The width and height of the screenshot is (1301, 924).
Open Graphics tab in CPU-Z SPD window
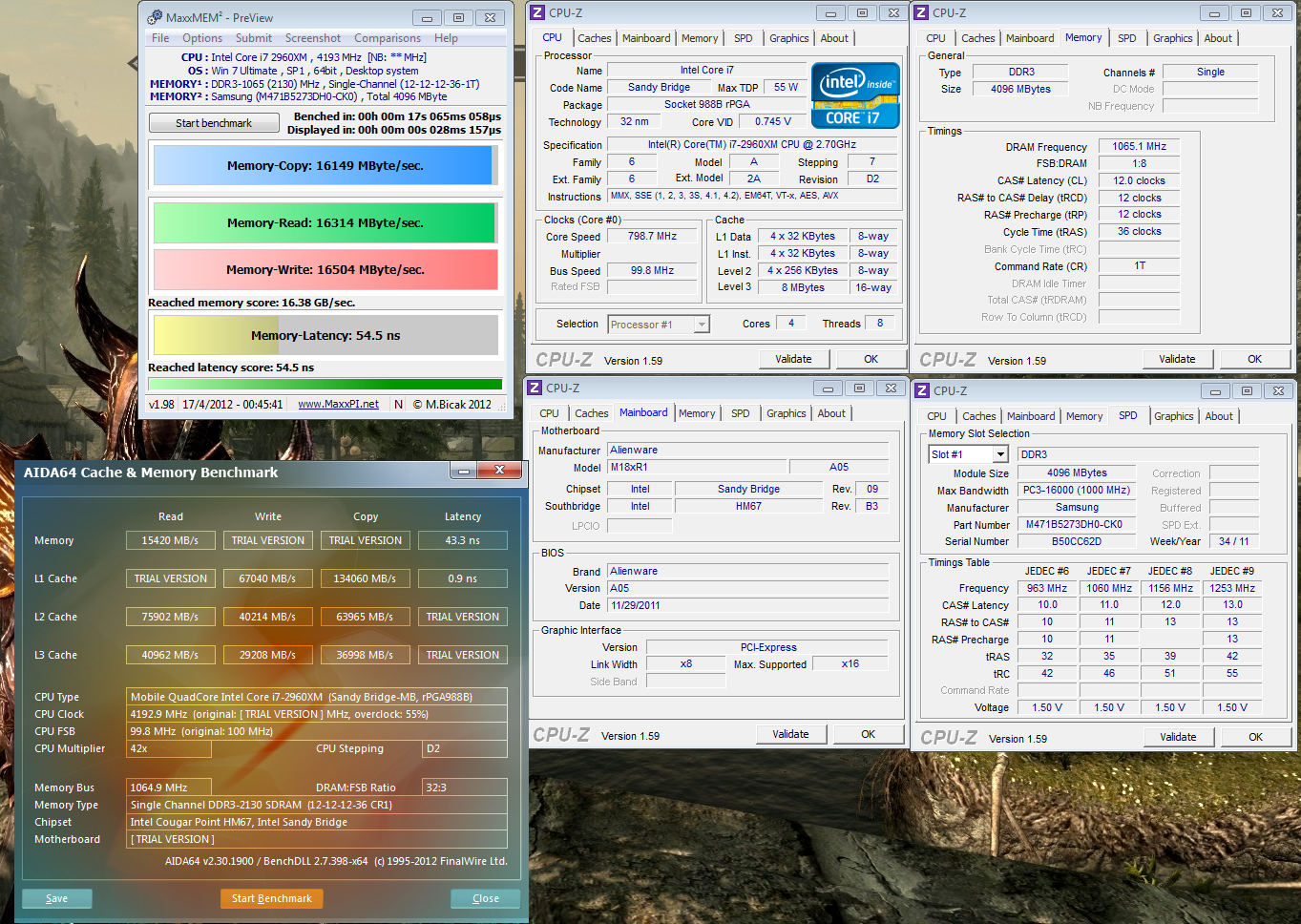(x=1174, y=416)
